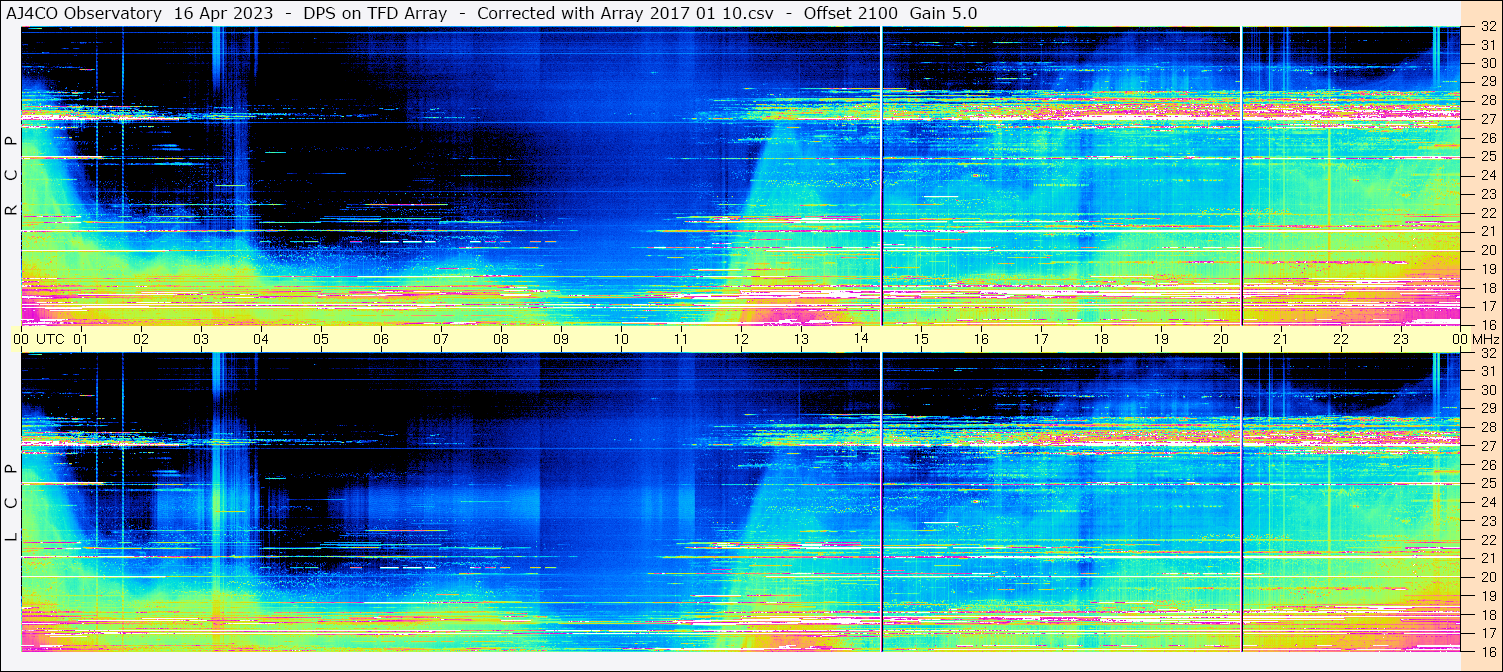Select the 19 hour tick label
Screen dimensions: 1503x672
(x=1161, y=339)
